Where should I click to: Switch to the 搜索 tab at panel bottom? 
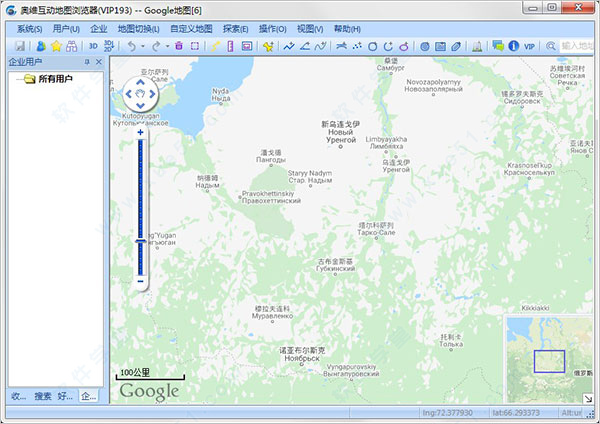(x=43, y=396)
